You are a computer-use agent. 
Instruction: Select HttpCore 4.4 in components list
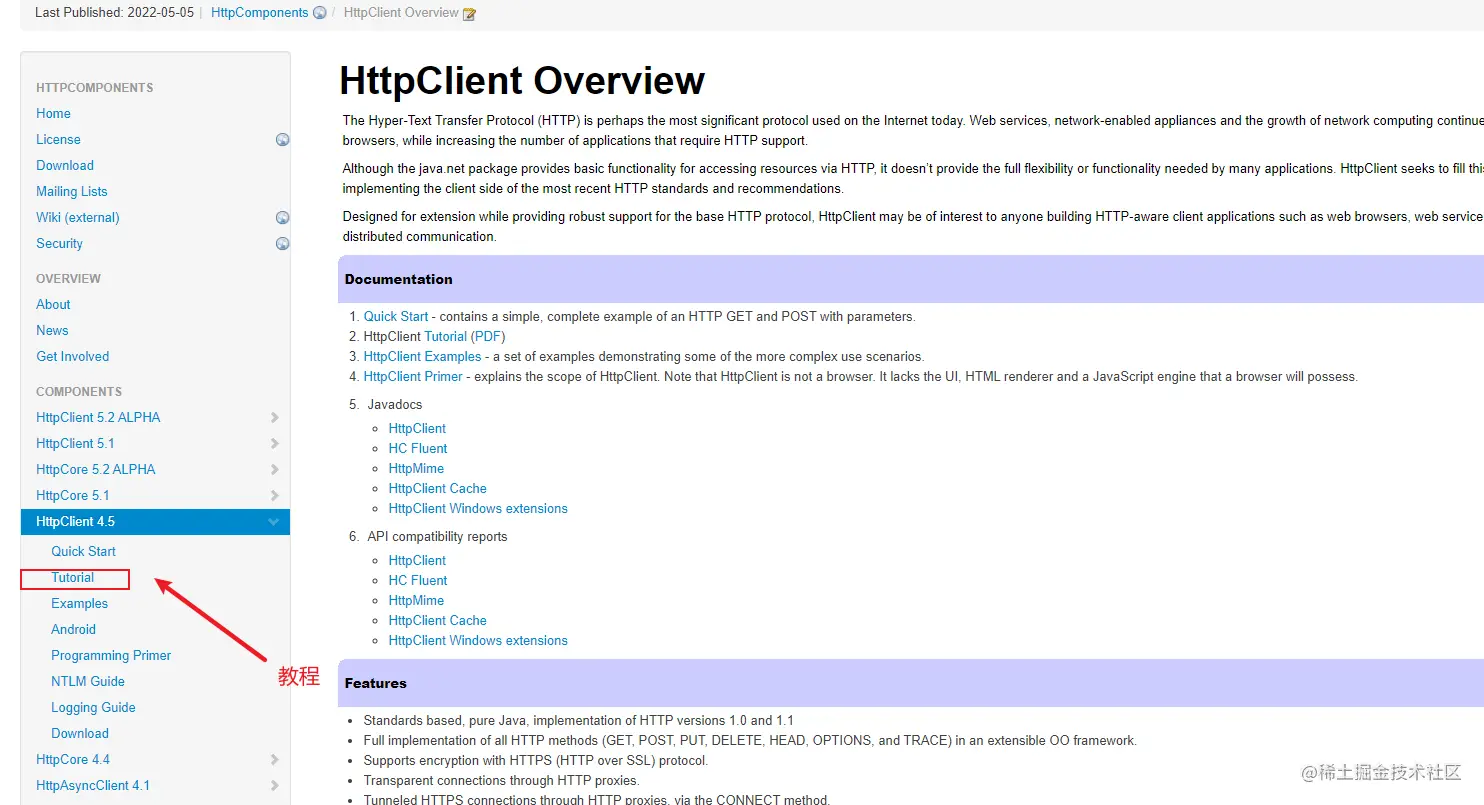pos(73,759)
